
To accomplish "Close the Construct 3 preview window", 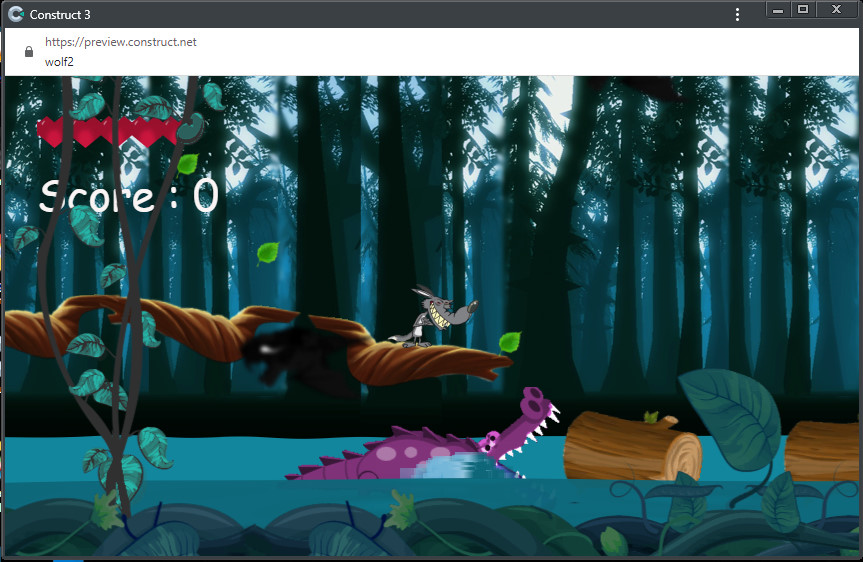I will (x=837, y=10).
